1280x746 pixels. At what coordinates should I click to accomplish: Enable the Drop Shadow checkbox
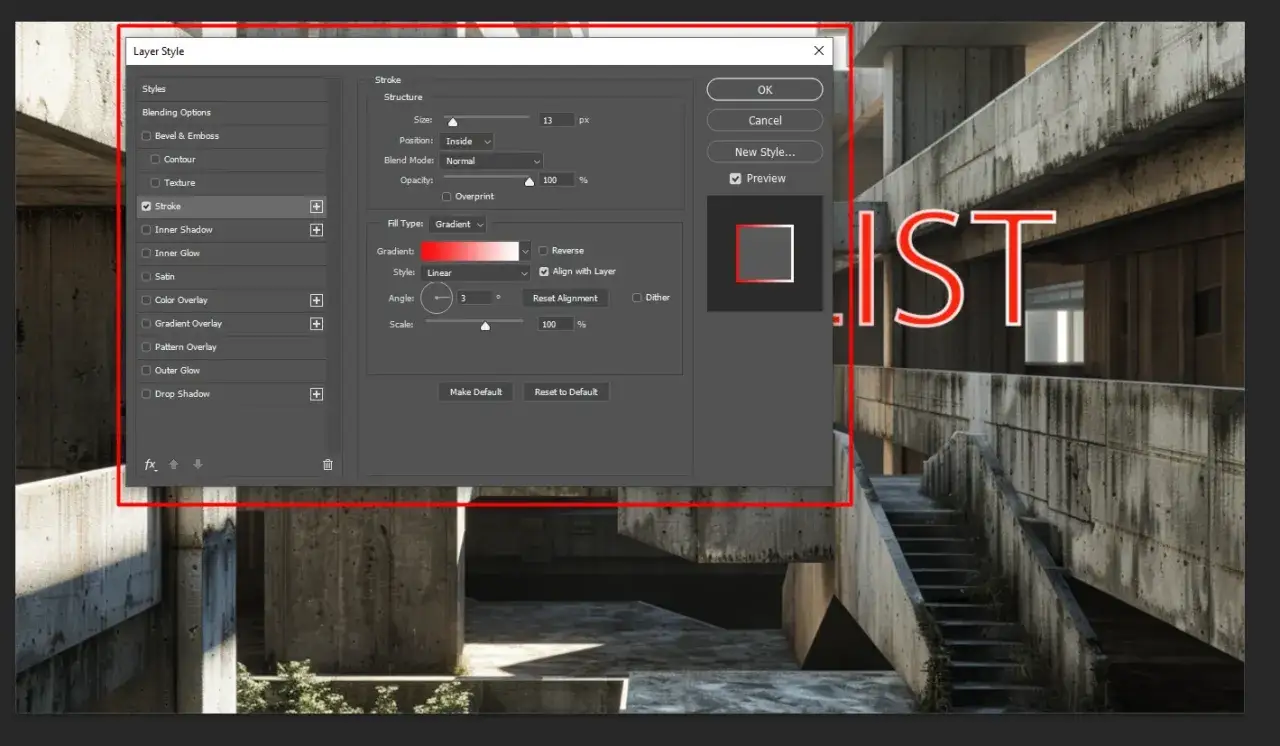tap(147, 394)
